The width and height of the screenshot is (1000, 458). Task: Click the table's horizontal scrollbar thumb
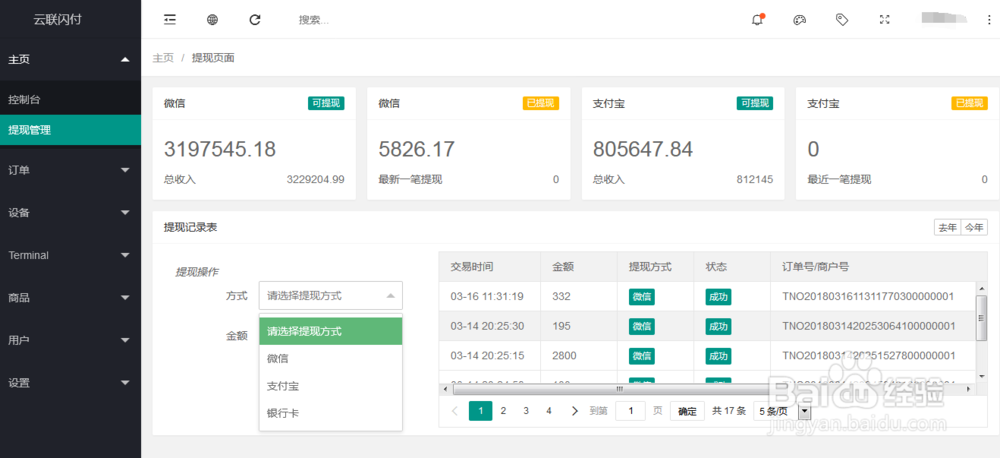(617, 388)
